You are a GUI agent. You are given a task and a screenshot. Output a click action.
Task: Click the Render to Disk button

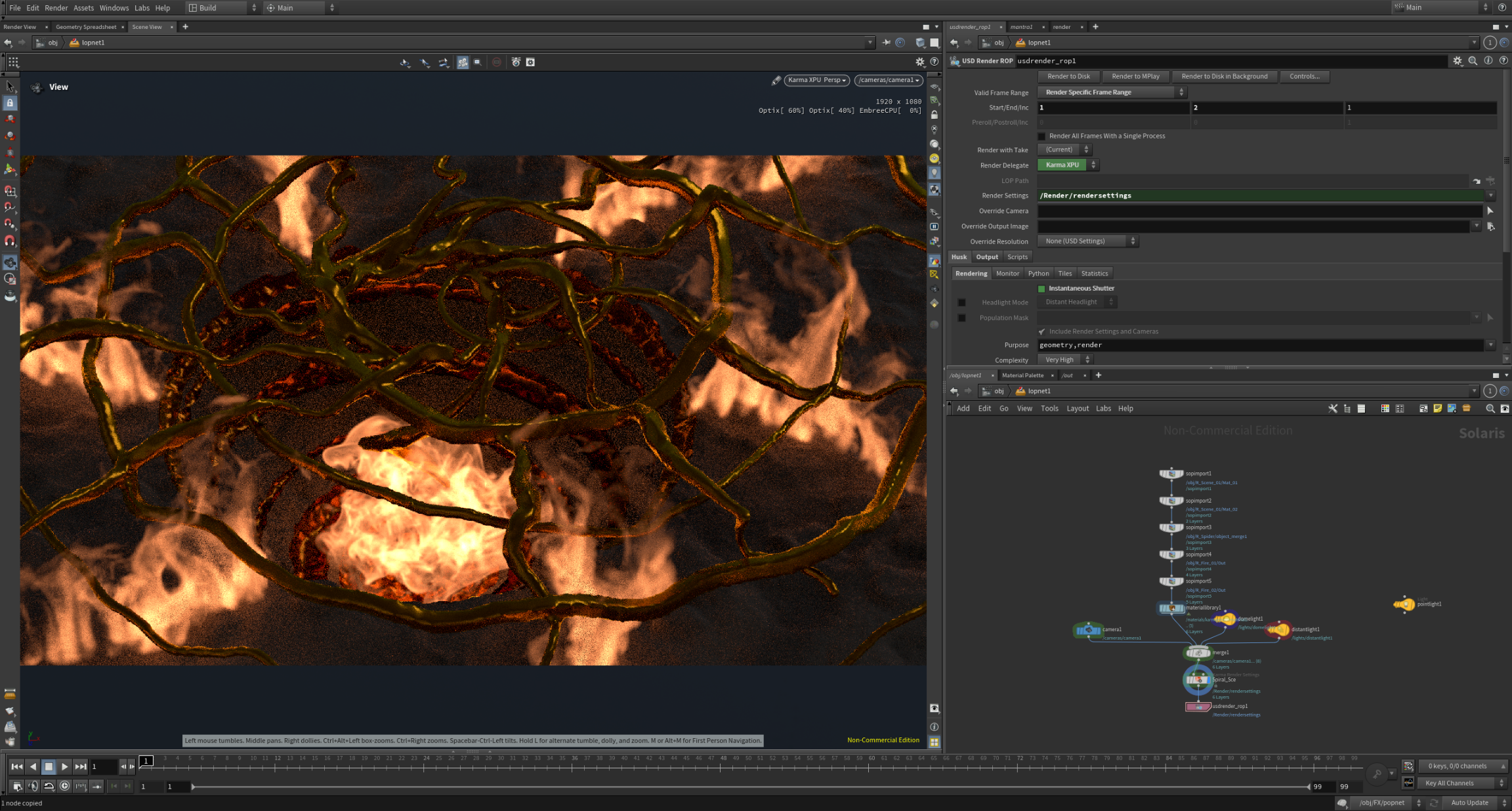[1068, 77]
